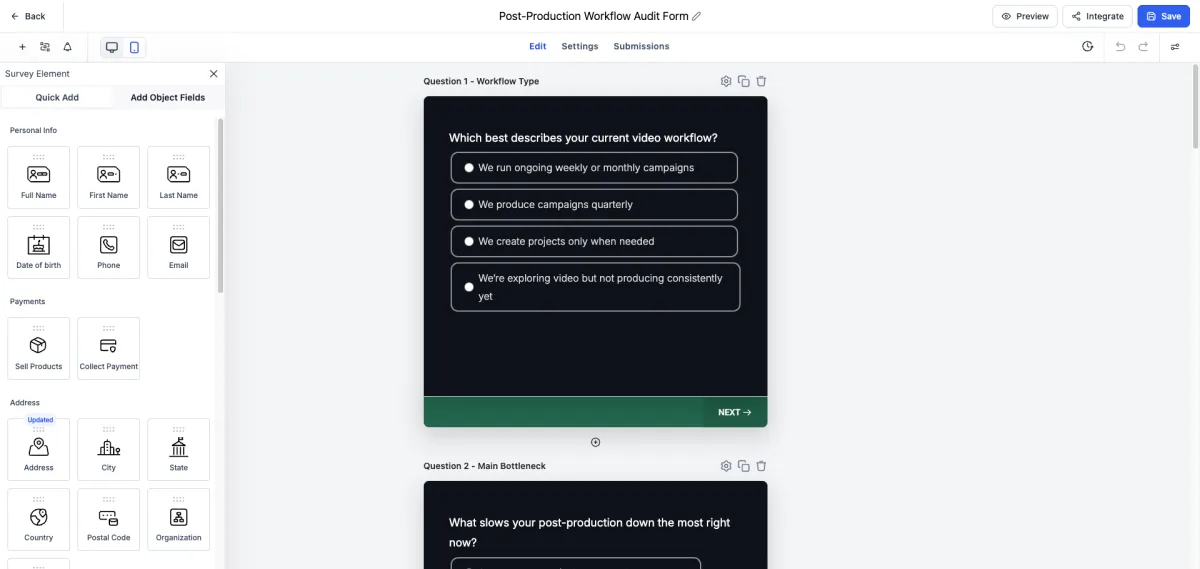Image resolution: width=1200 pixels, height=569 pixels.
Task: Close the Survey Element panel
Action: pos(213,74)
